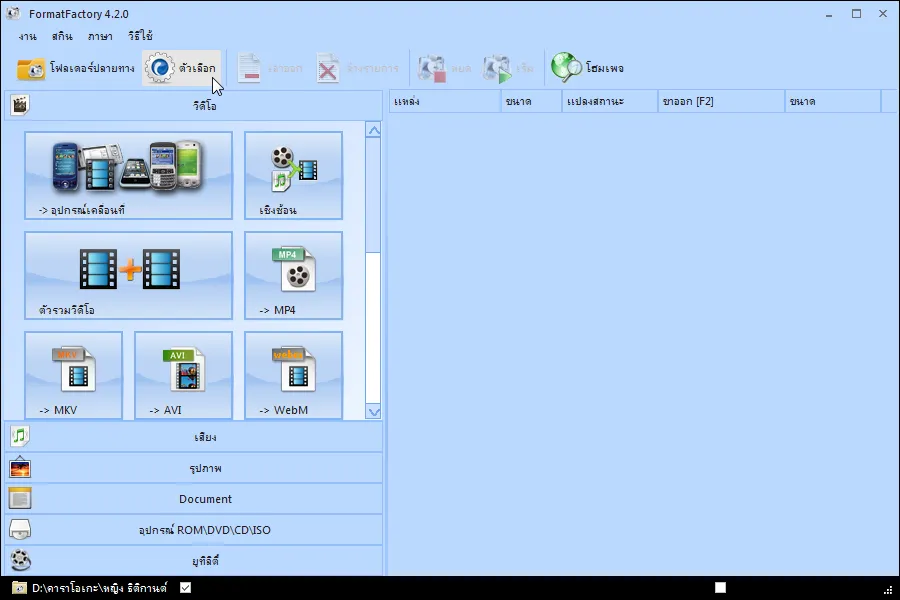Minimize the FormatFactory window
Image resolution: width=900 pixels, height=600 pixels.
pos(829,14)
